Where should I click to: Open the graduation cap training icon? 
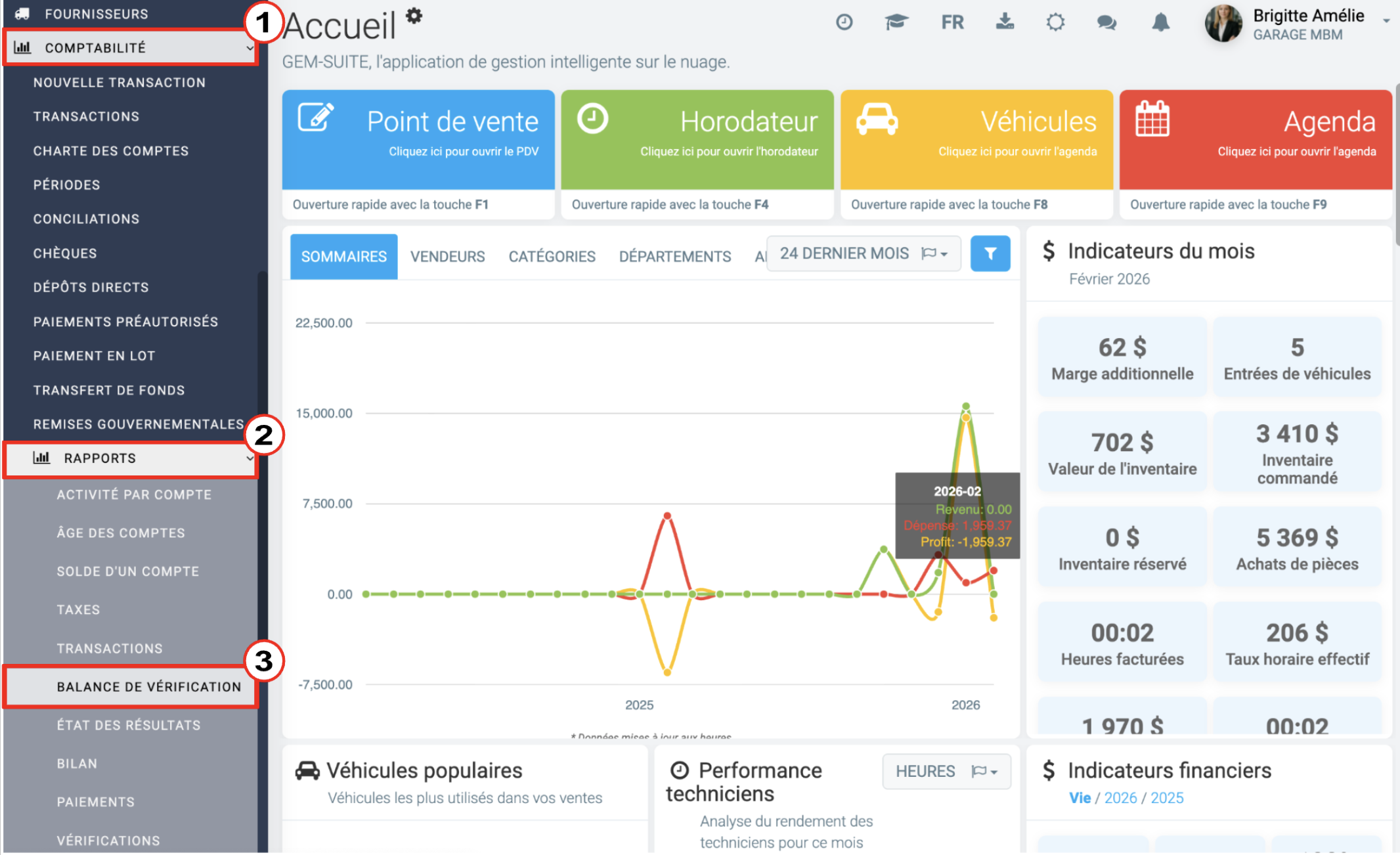[896, 23]
